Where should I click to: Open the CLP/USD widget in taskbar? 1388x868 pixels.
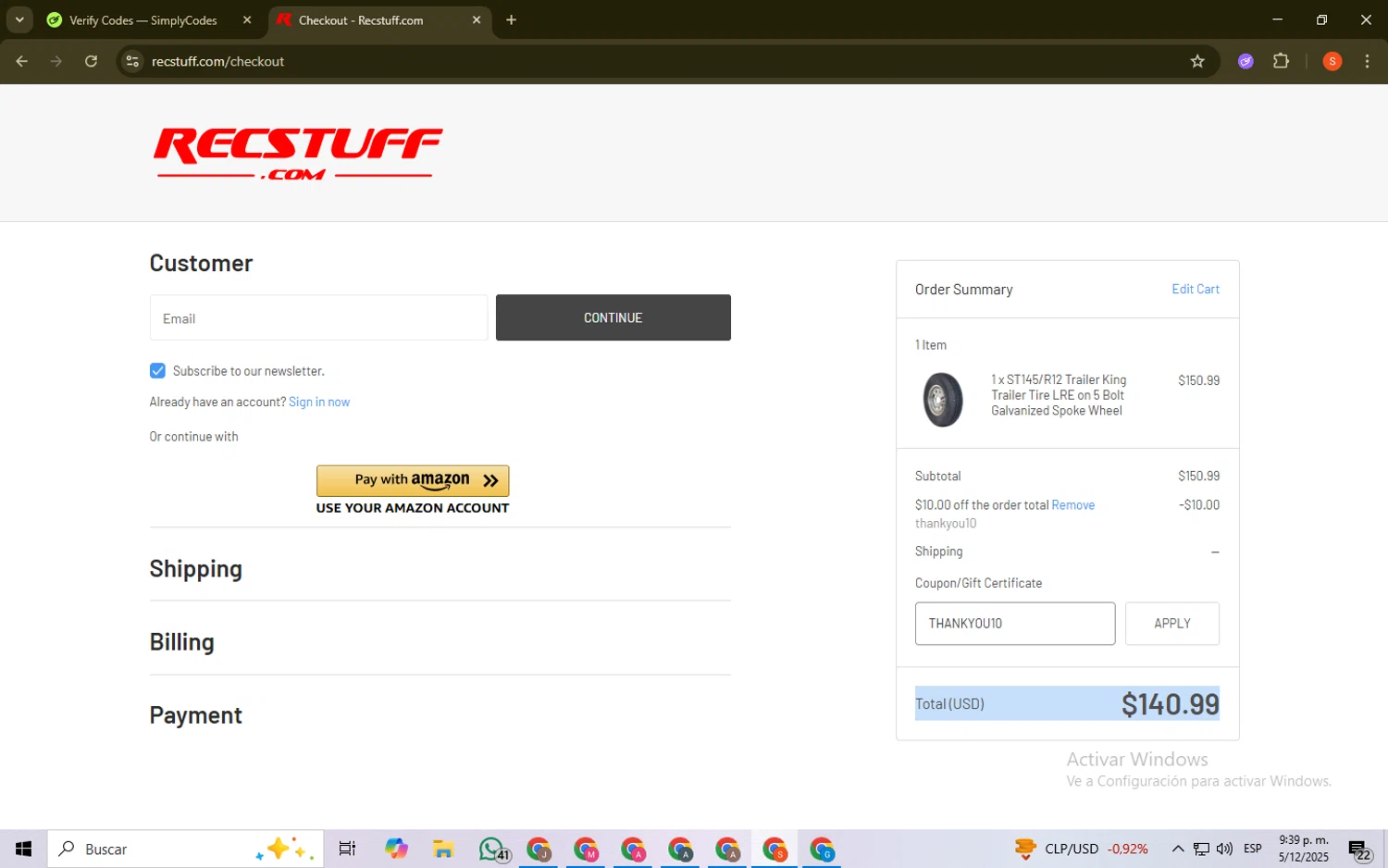click(1081, 849)
